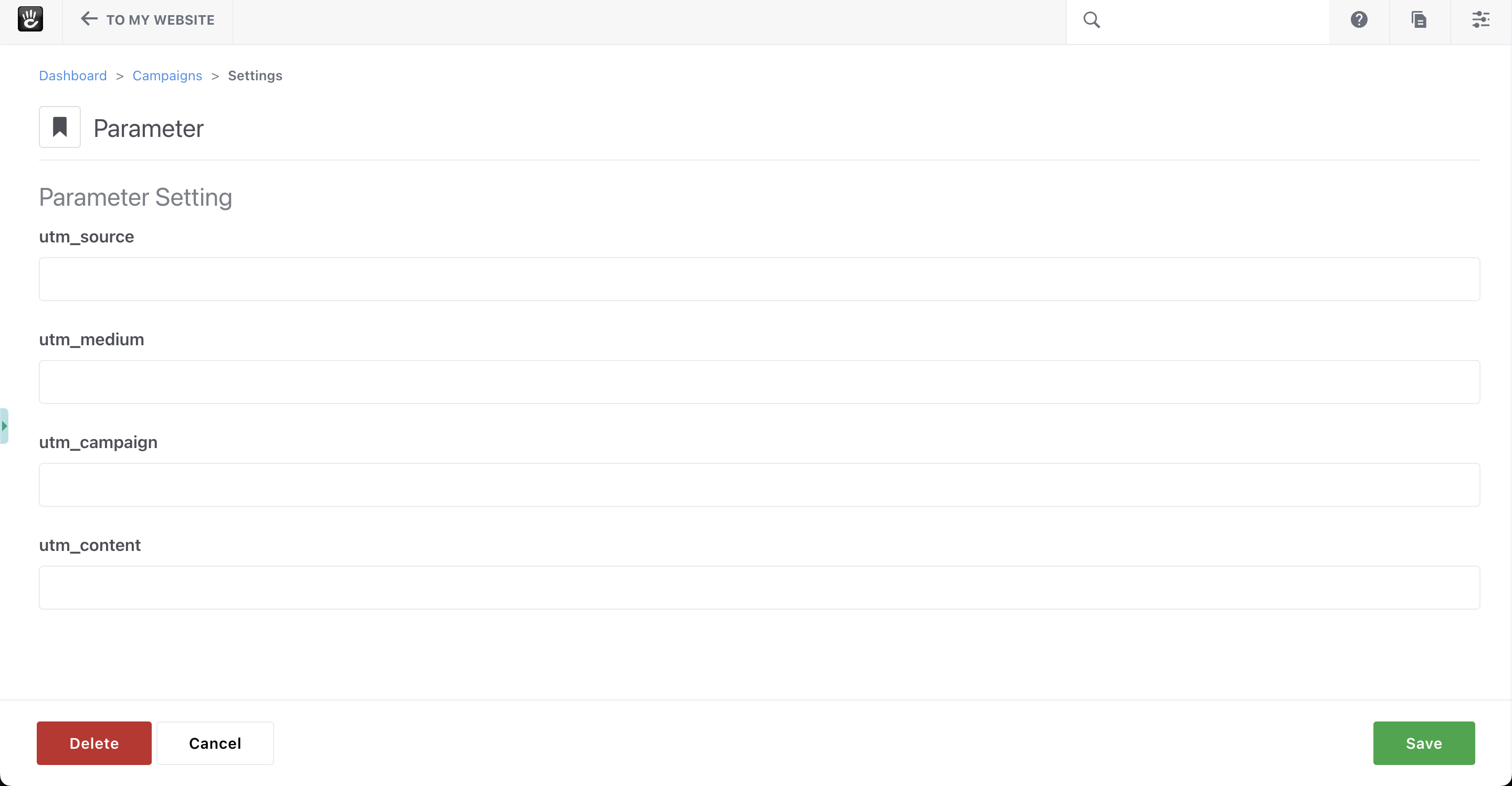This screenshot has height=786, width=1512.
Task: Click the Cancel button
Action: coord(215,743)
